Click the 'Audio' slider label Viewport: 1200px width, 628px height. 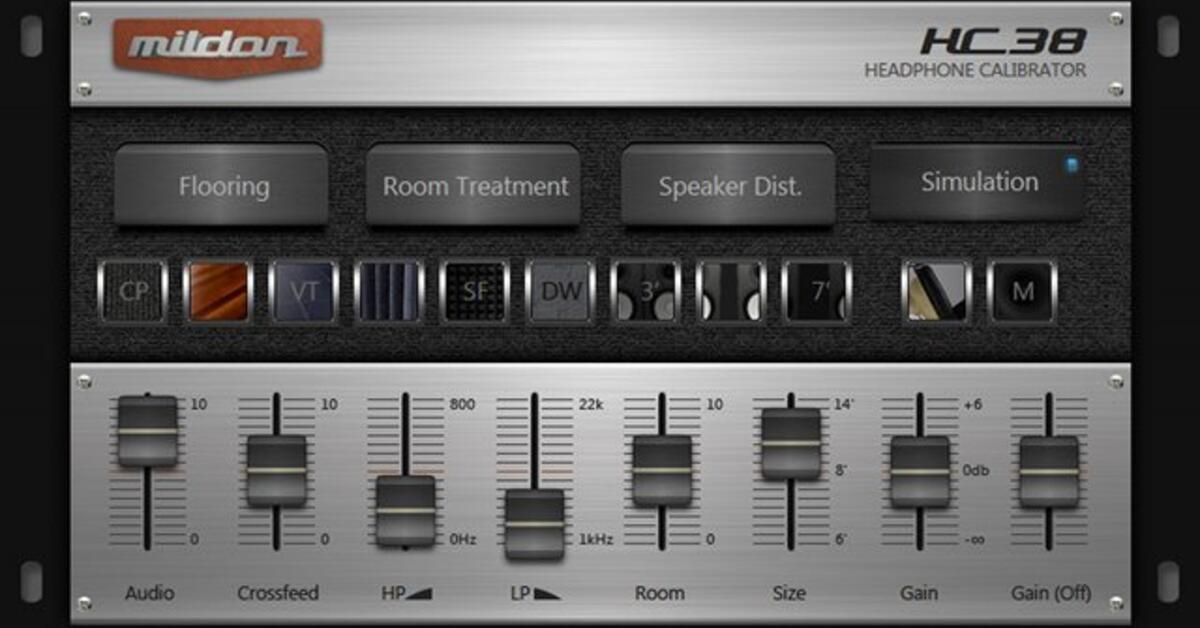point(151,593)
